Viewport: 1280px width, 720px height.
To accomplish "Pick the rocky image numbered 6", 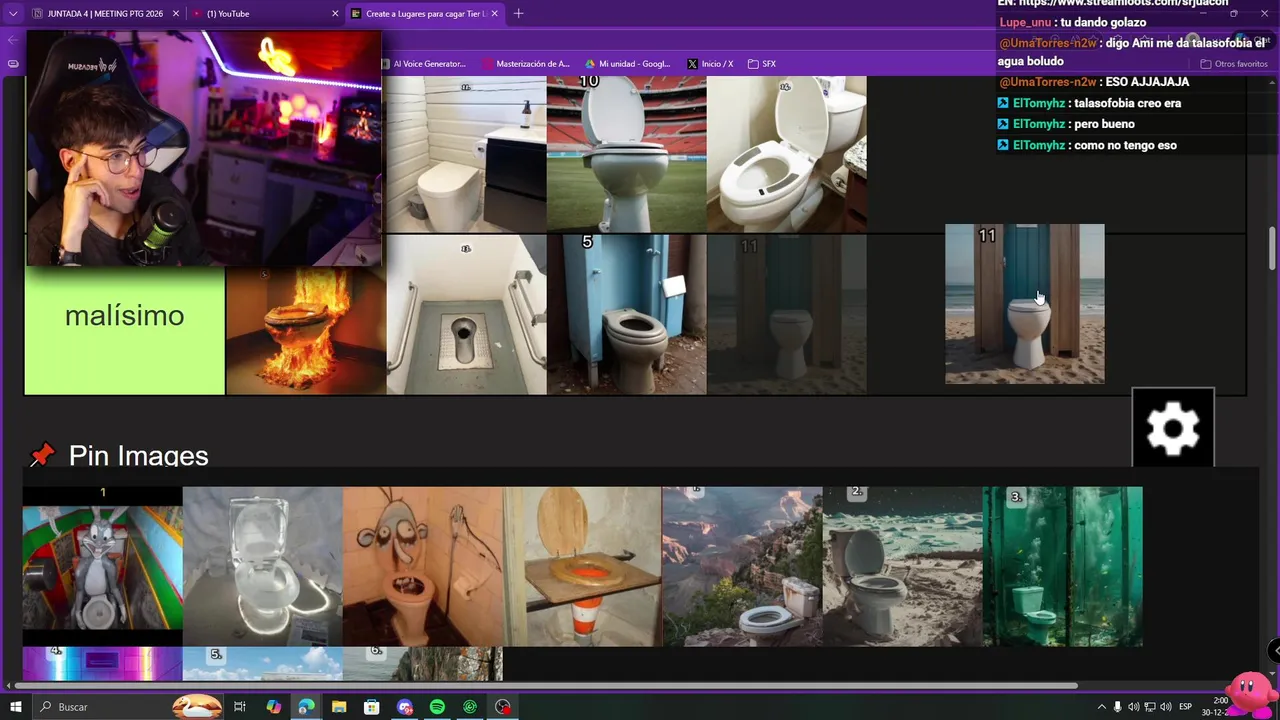I will 423,664.
